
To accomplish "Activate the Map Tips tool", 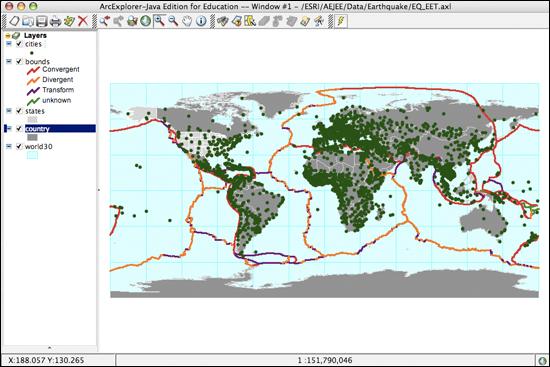I will 250,21.
